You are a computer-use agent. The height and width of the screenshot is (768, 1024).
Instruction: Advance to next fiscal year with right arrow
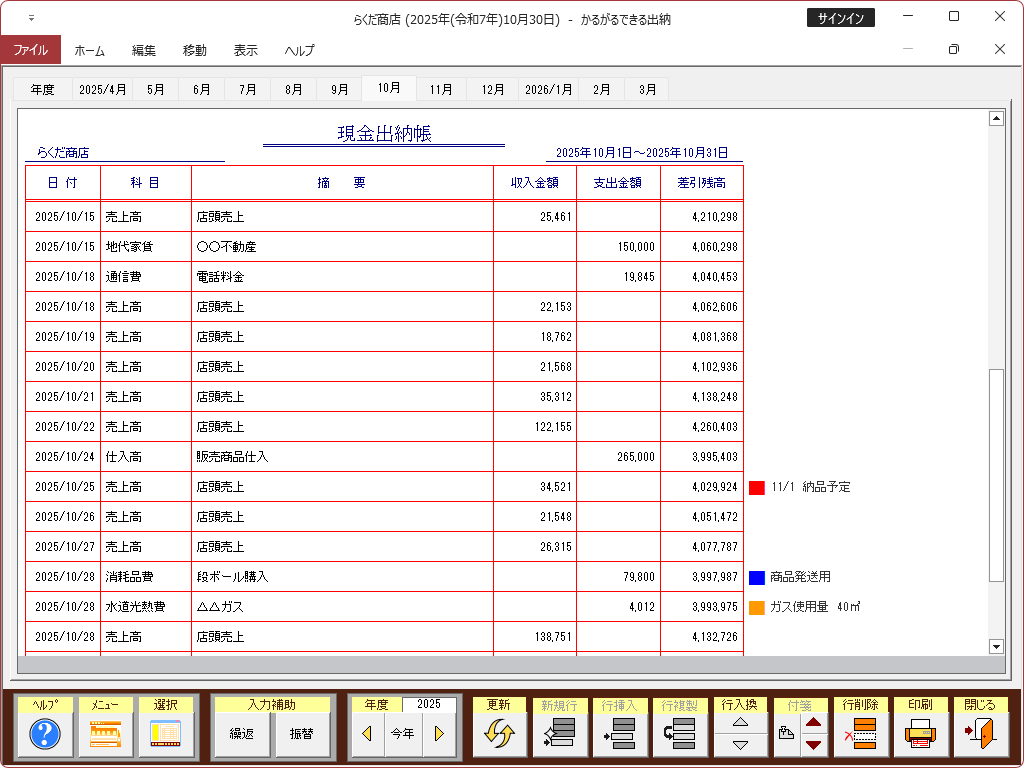click(438, 734)
